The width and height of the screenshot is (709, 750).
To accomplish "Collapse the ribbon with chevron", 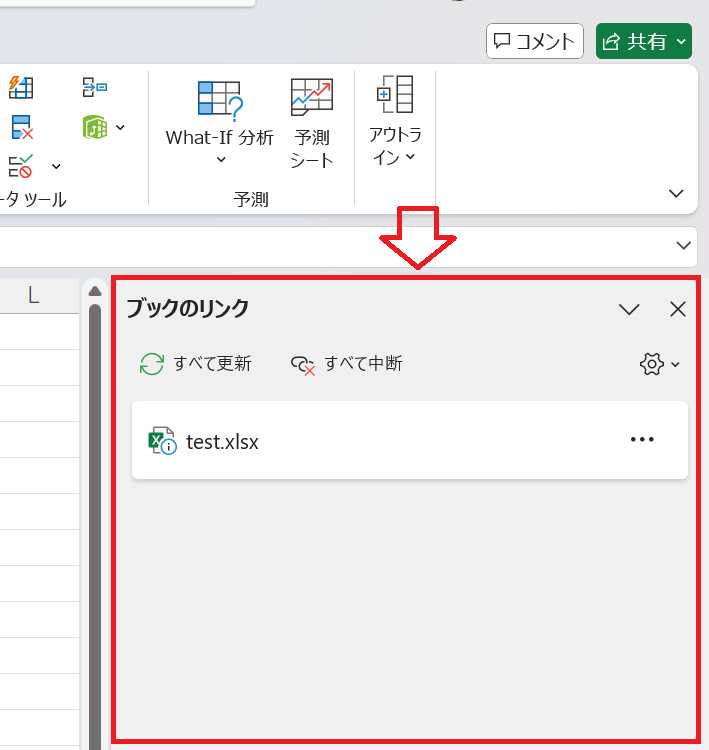I will coord(676,193).
